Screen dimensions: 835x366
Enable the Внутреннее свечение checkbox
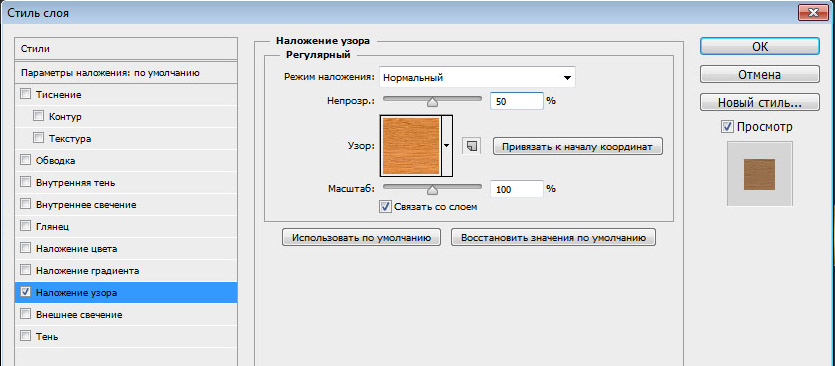(26, 204)
